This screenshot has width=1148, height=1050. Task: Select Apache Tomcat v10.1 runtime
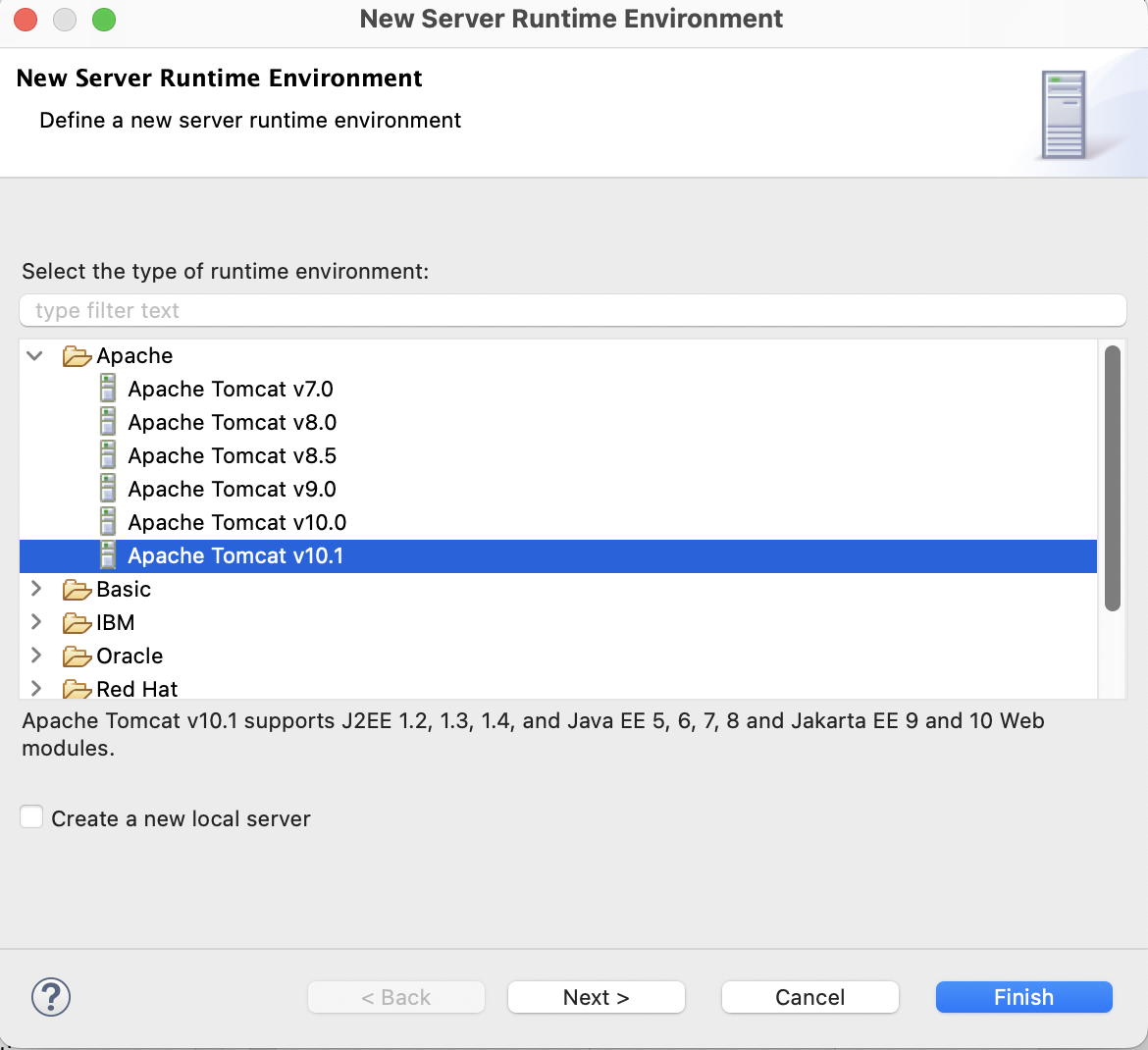click(235, 555)
